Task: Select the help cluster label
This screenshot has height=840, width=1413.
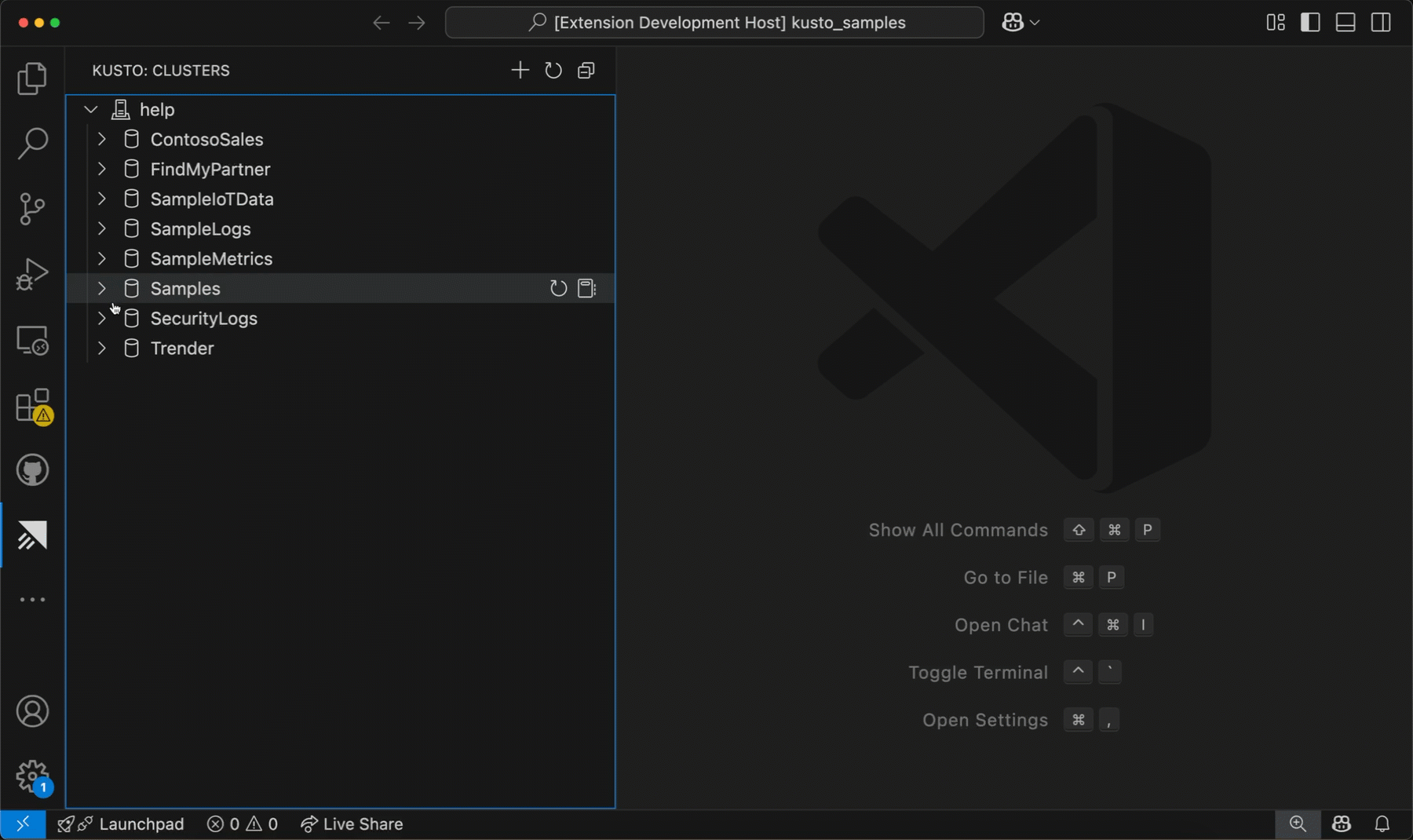Action: [x=157, y=110]
